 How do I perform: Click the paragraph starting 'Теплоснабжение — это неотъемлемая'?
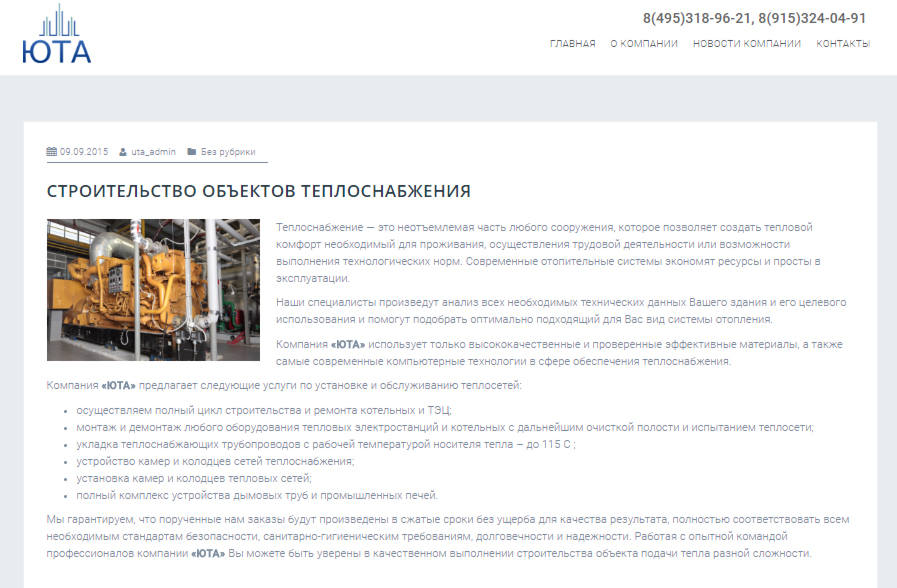click(548, 253)
